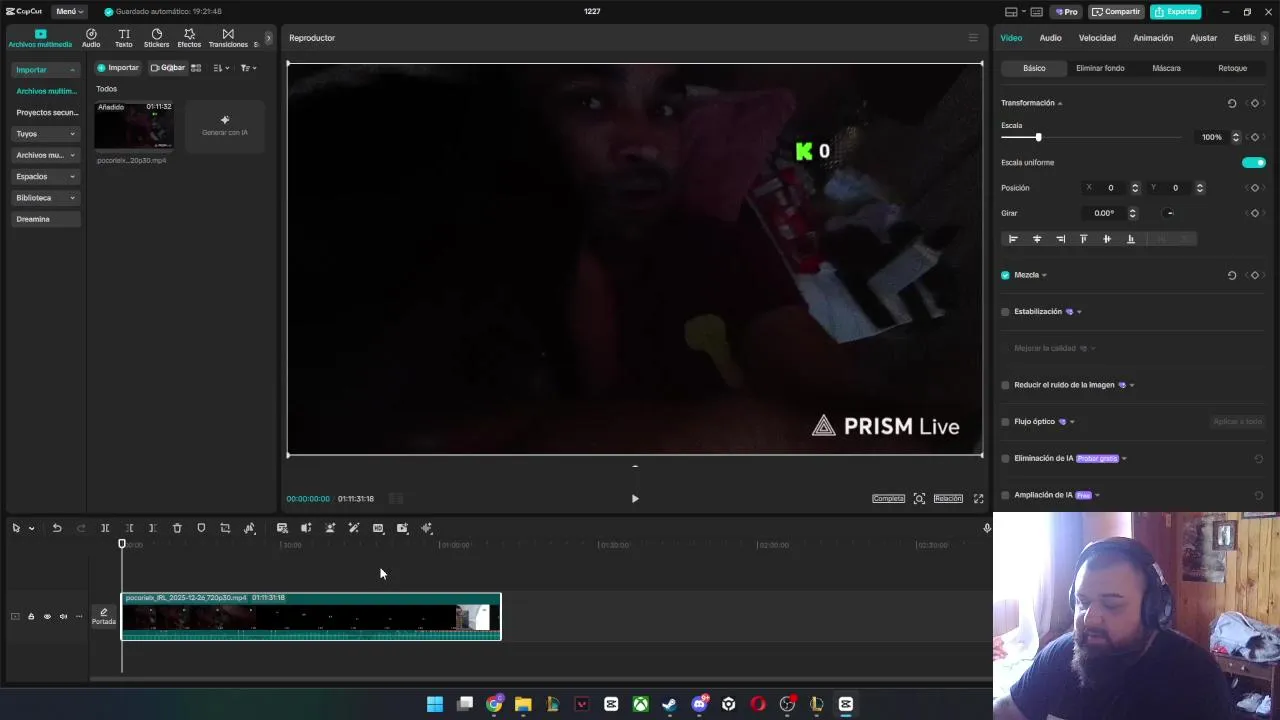This screenshot has width=1280, height=720.
Task: Hide the video track with eye icon
Action: (47, 616)
